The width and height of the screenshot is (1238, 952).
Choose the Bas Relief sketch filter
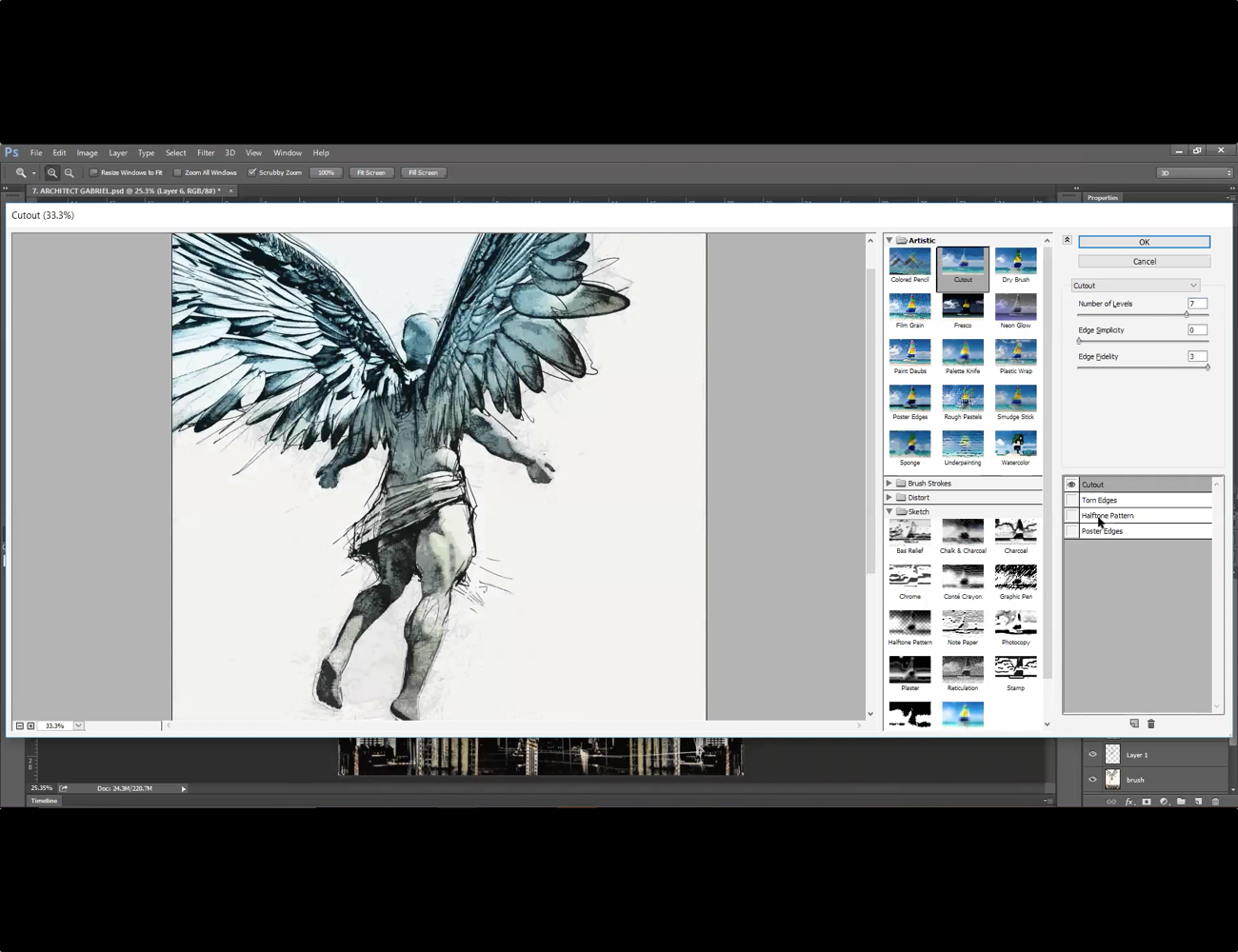[x=909, y=536]
